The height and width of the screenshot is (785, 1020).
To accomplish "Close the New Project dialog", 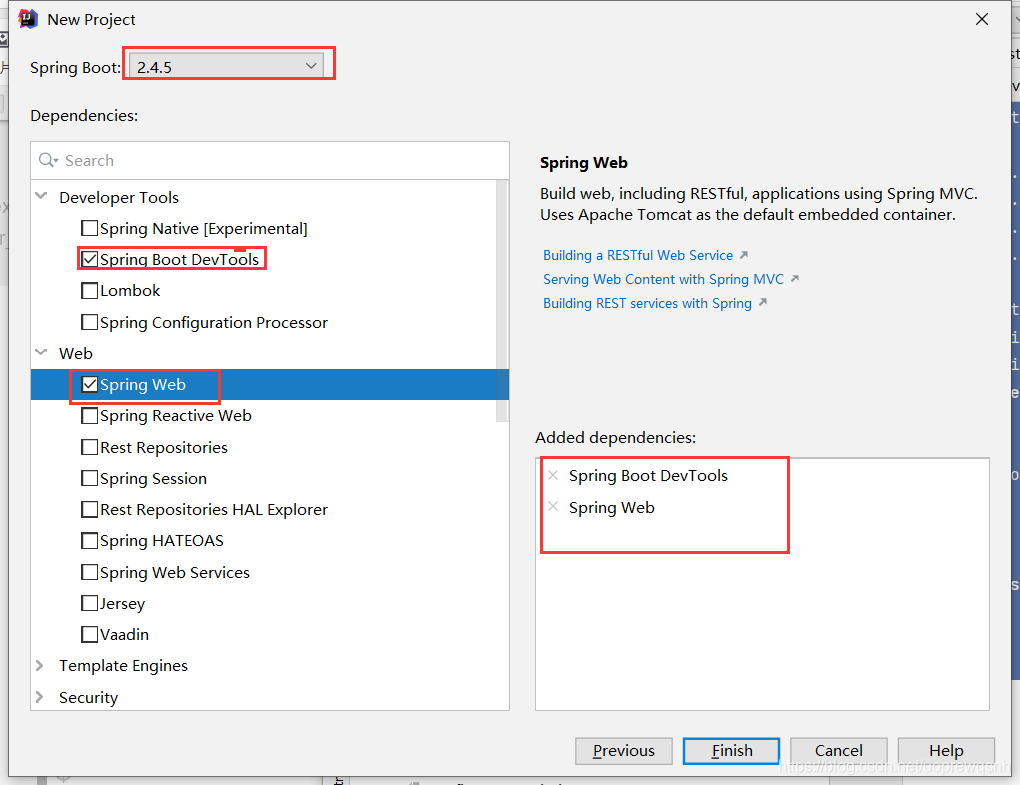I will [x=982, y=20].
